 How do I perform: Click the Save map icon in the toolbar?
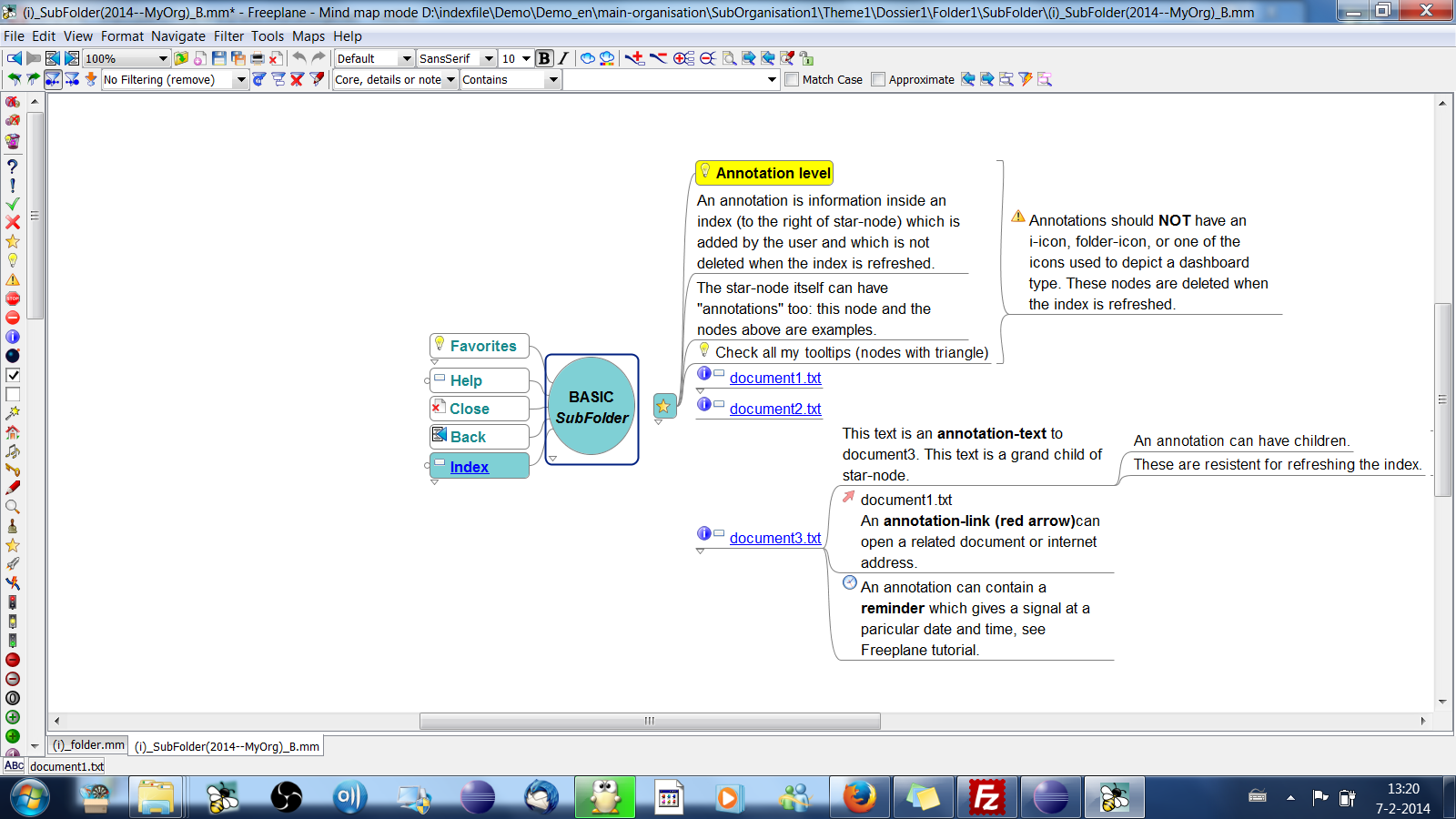click(218, 58)
